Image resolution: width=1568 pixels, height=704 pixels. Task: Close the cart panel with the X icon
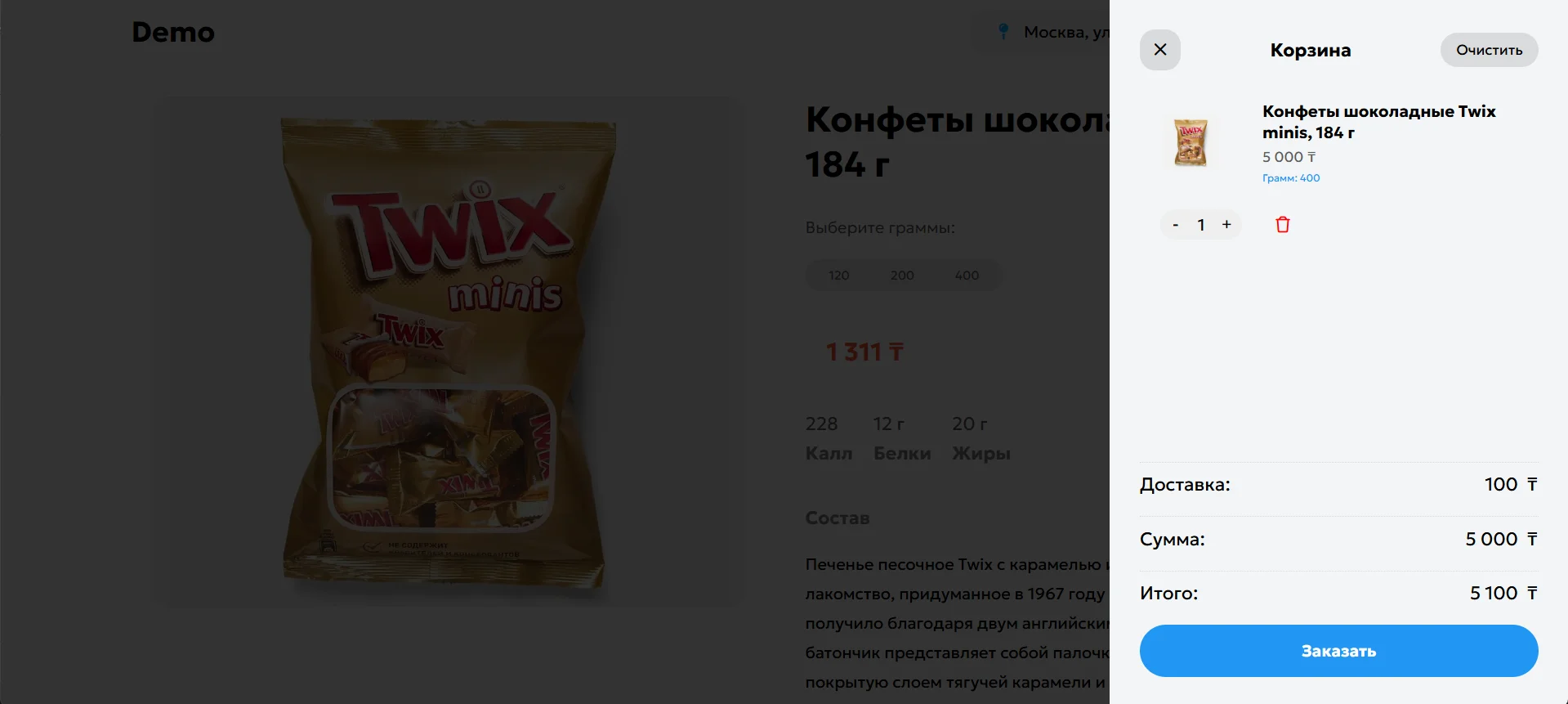coord(1159,50)
